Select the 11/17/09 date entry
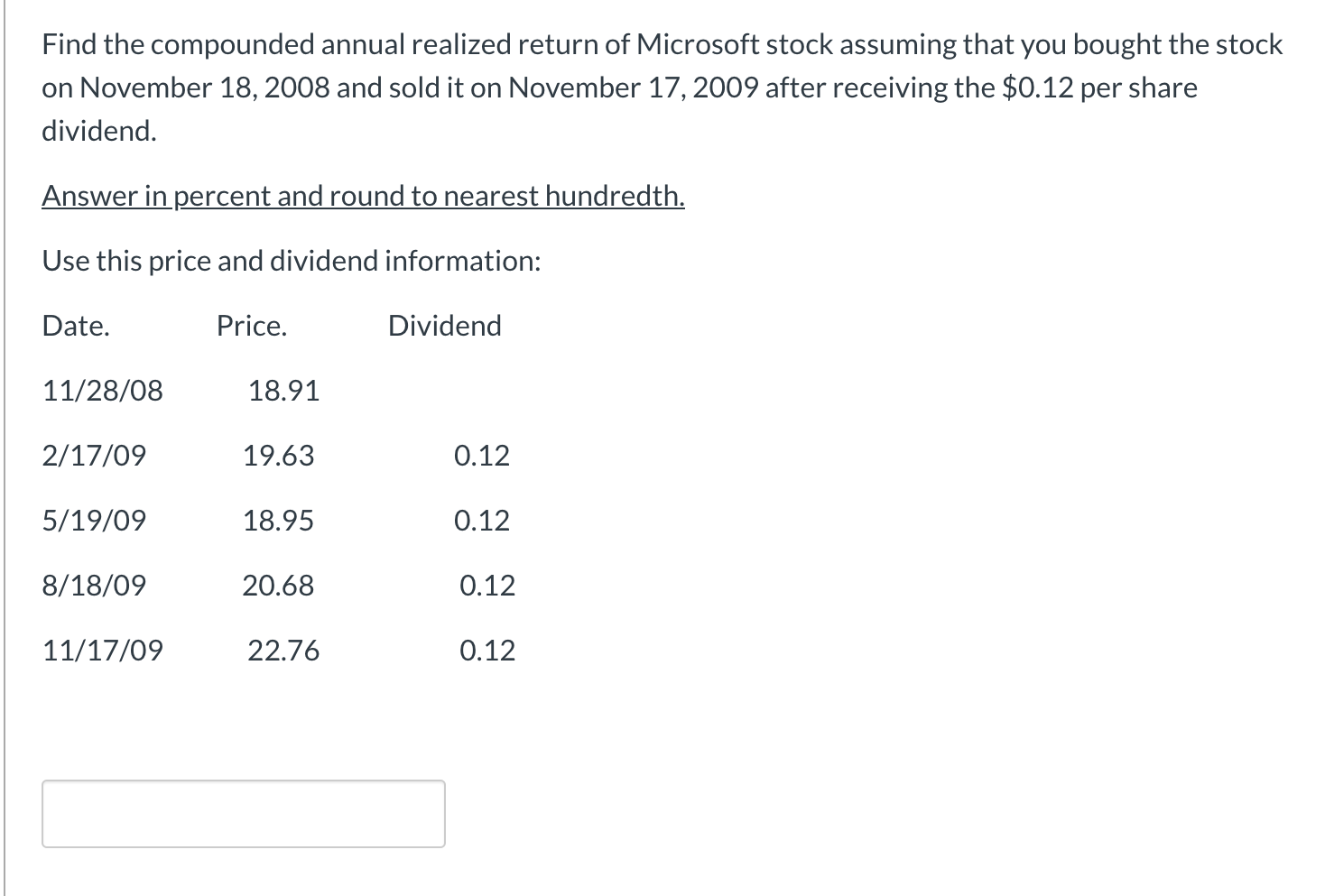Image resolution: width=1325 pixels, height=896 pixels. point(102,650)
